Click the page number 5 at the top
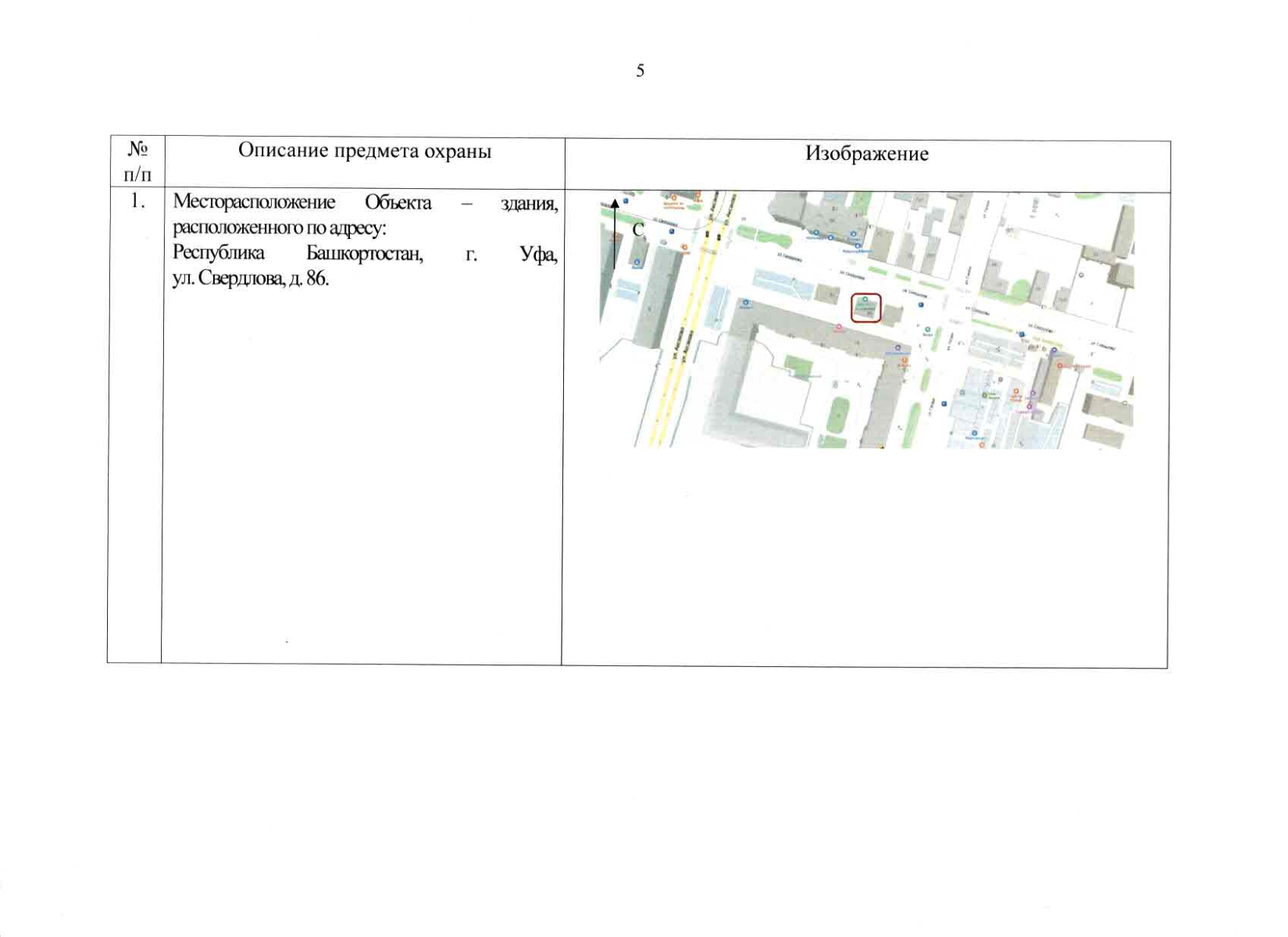This screenshot has height=937, width=1288. click(640, 71)
